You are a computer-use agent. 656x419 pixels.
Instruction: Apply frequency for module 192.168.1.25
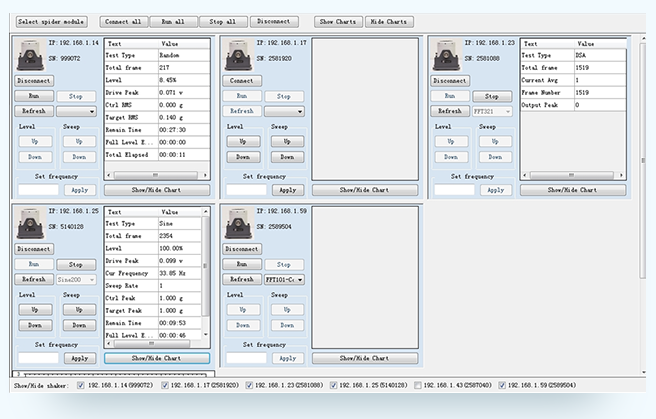click(x=80, y=358)
